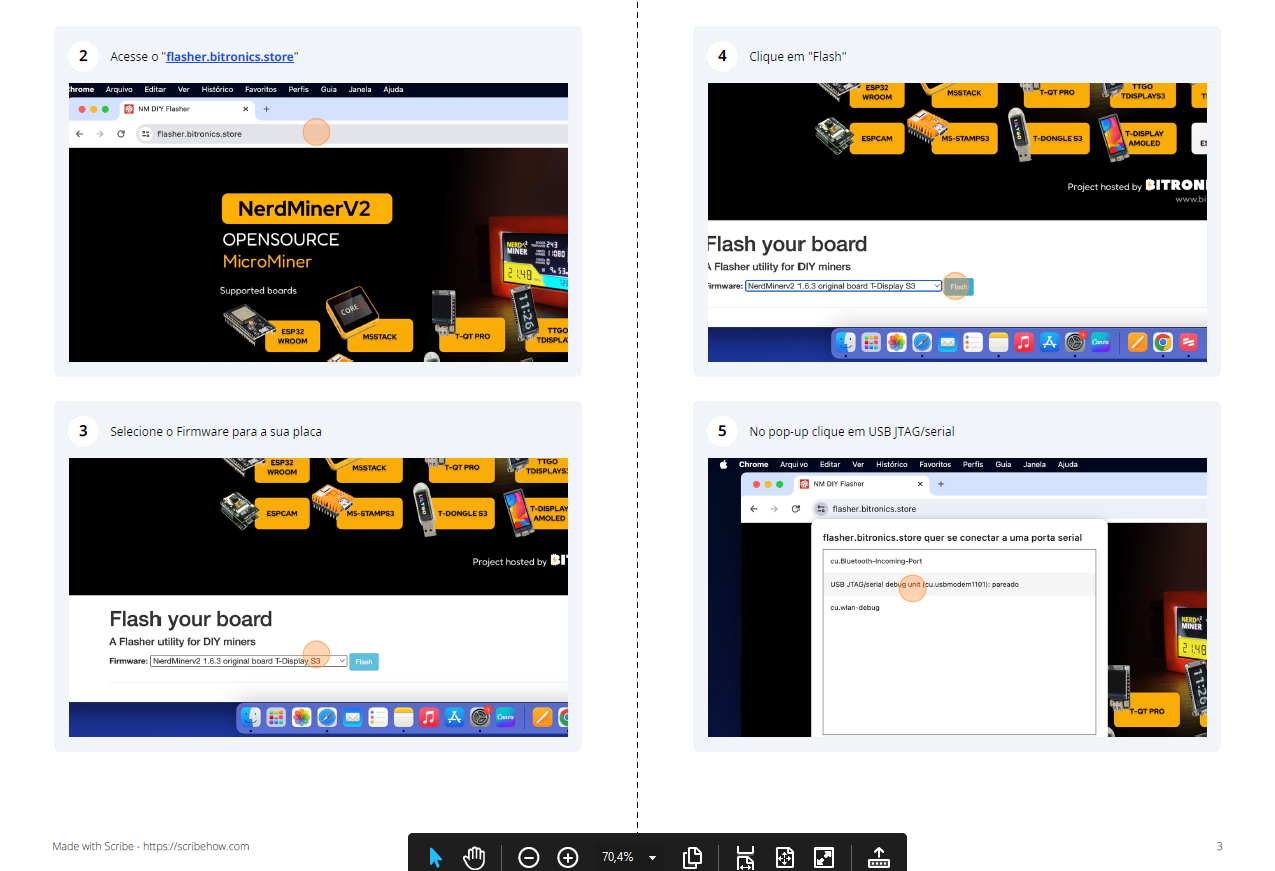
Task: Click Reminders icon in step 3 dock
Action: click(378, 717)
